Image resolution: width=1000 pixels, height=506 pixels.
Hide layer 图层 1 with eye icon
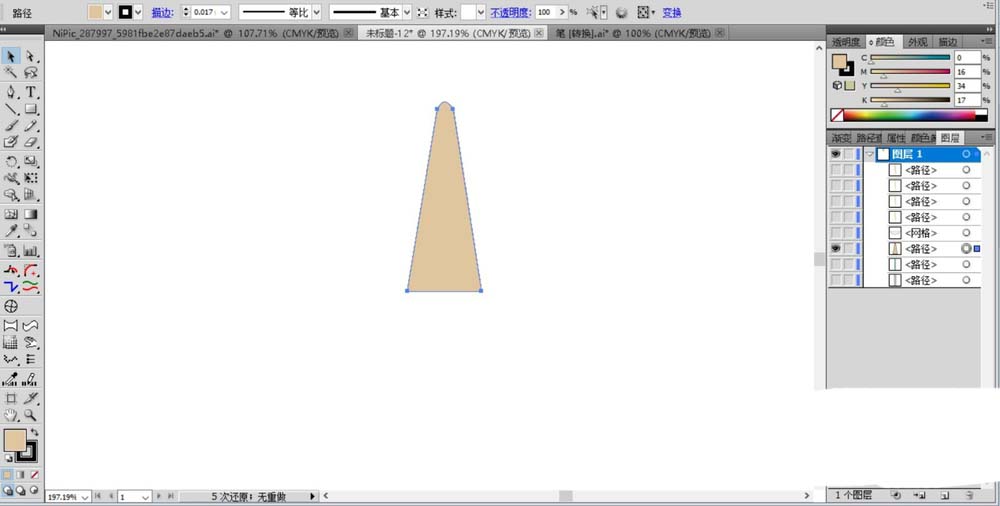tap(835, 154)
